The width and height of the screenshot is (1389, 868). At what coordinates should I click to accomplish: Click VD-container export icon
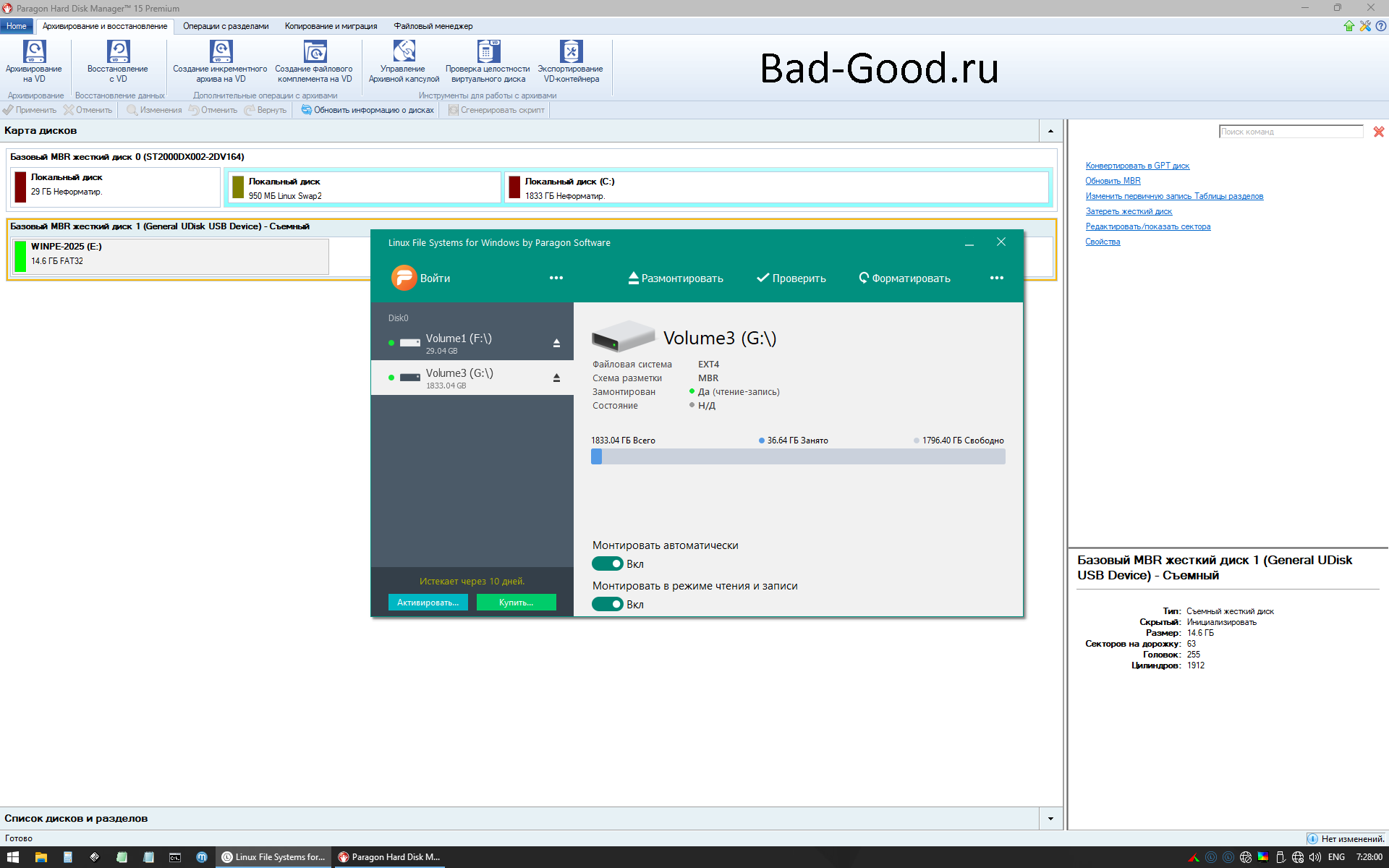(571, 51)
